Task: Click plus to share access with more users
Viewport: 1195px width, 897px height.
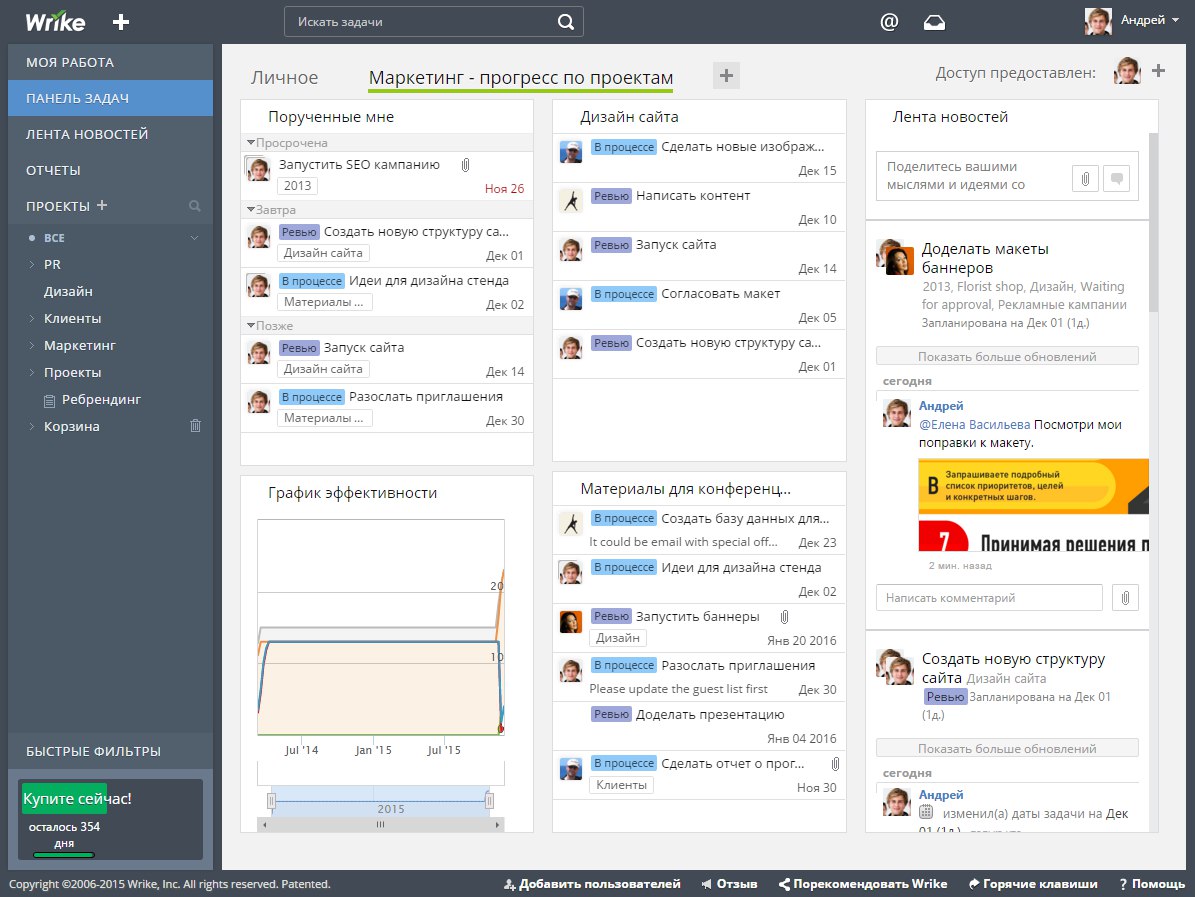Action: tap(1158, 71)
